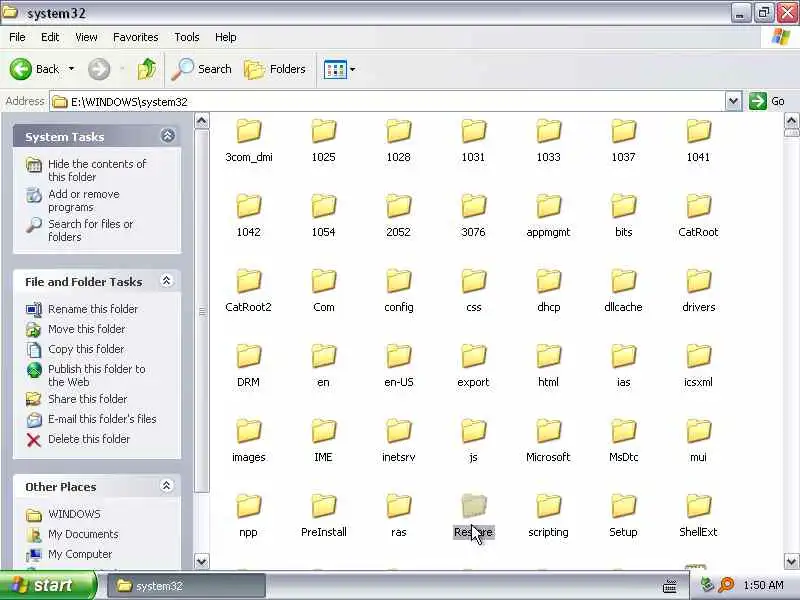
Task: Open the Back history dropdown arrow
Action: click(71, 69)
